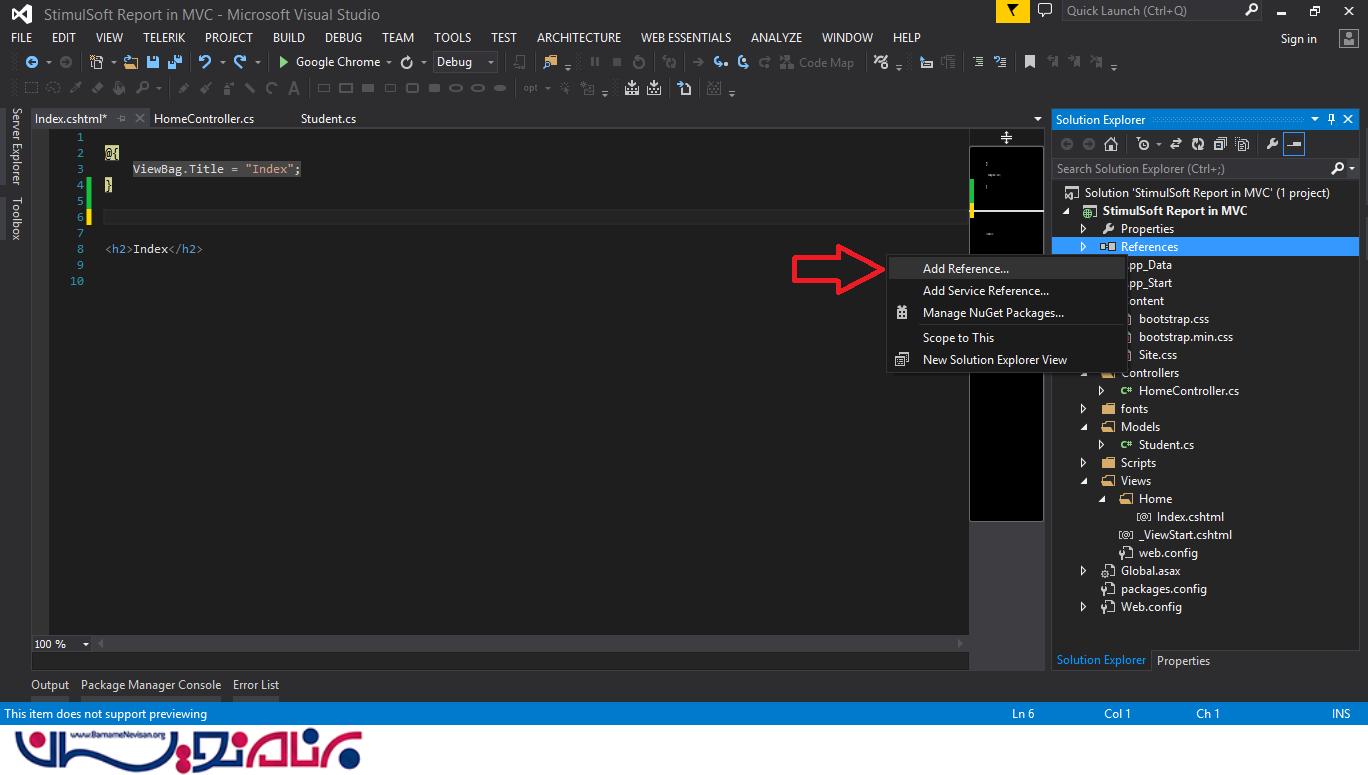Choose Add Reference... from the context menu
The width and height of the screenshot is (1368, 775).
coord(965,269)
